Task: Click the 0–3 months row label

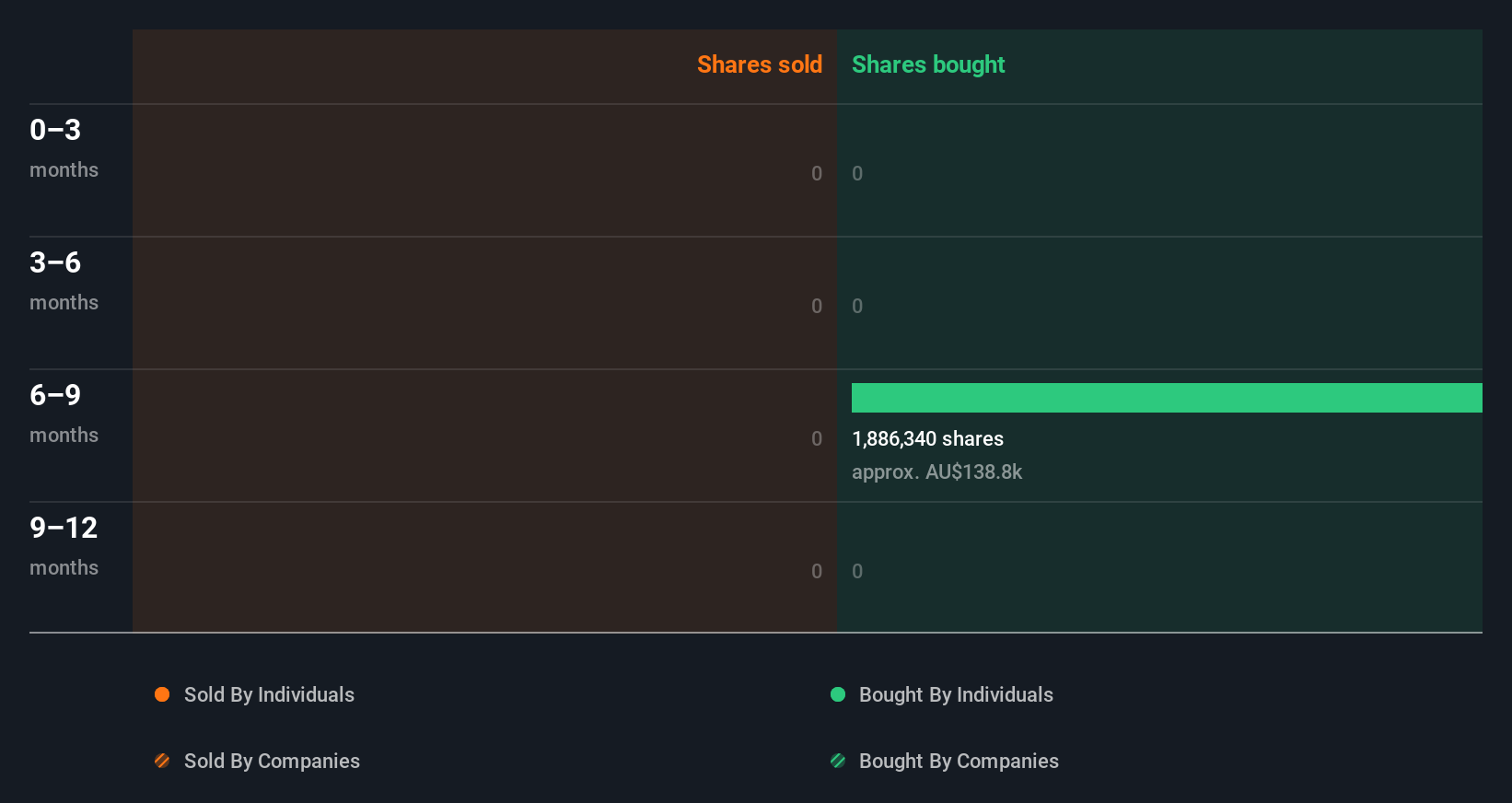Action: click(x=64, y=148)
